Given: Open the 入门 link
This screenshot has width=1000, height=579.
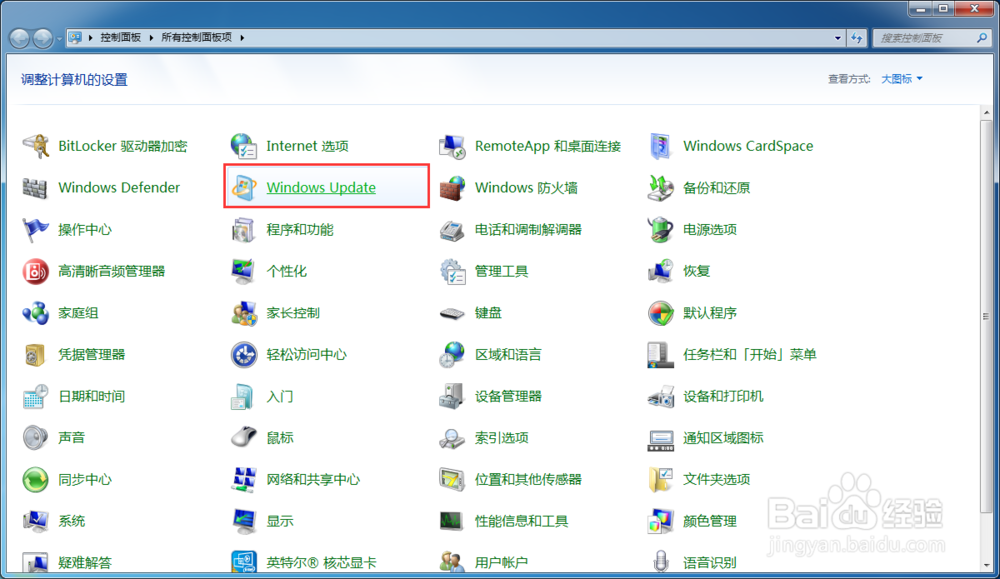Looking at the screenshot, I should tap(280, 397).
